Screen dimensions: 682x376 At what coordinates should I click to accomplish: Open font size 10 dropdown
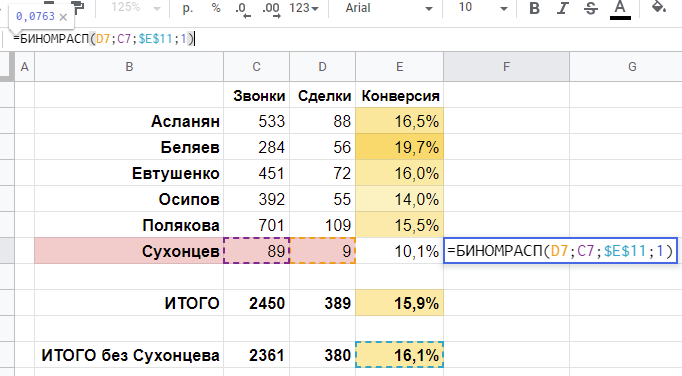(482, 8)
